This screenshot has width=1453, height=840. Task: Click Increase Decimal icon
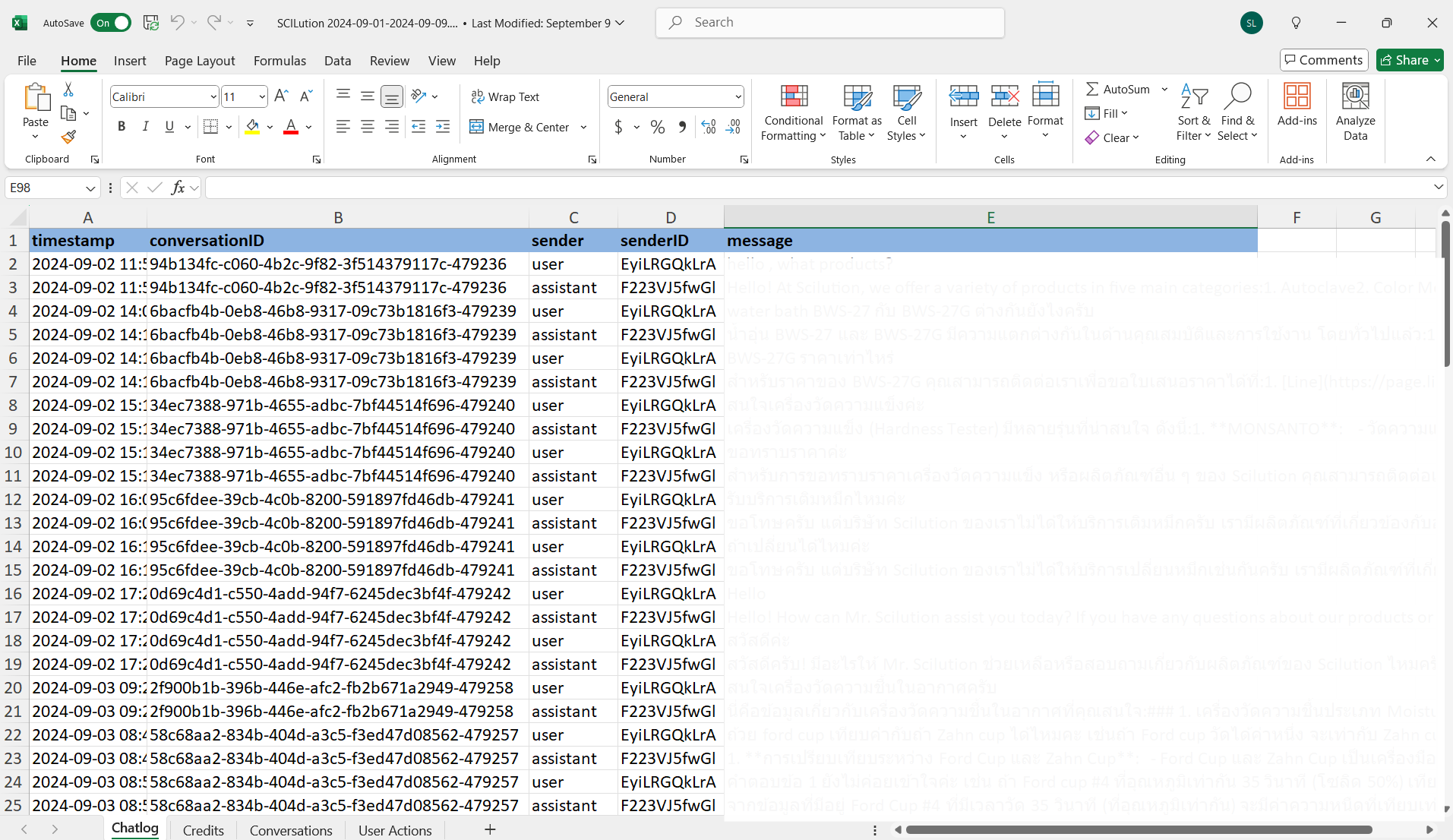[x=709, y=127]
